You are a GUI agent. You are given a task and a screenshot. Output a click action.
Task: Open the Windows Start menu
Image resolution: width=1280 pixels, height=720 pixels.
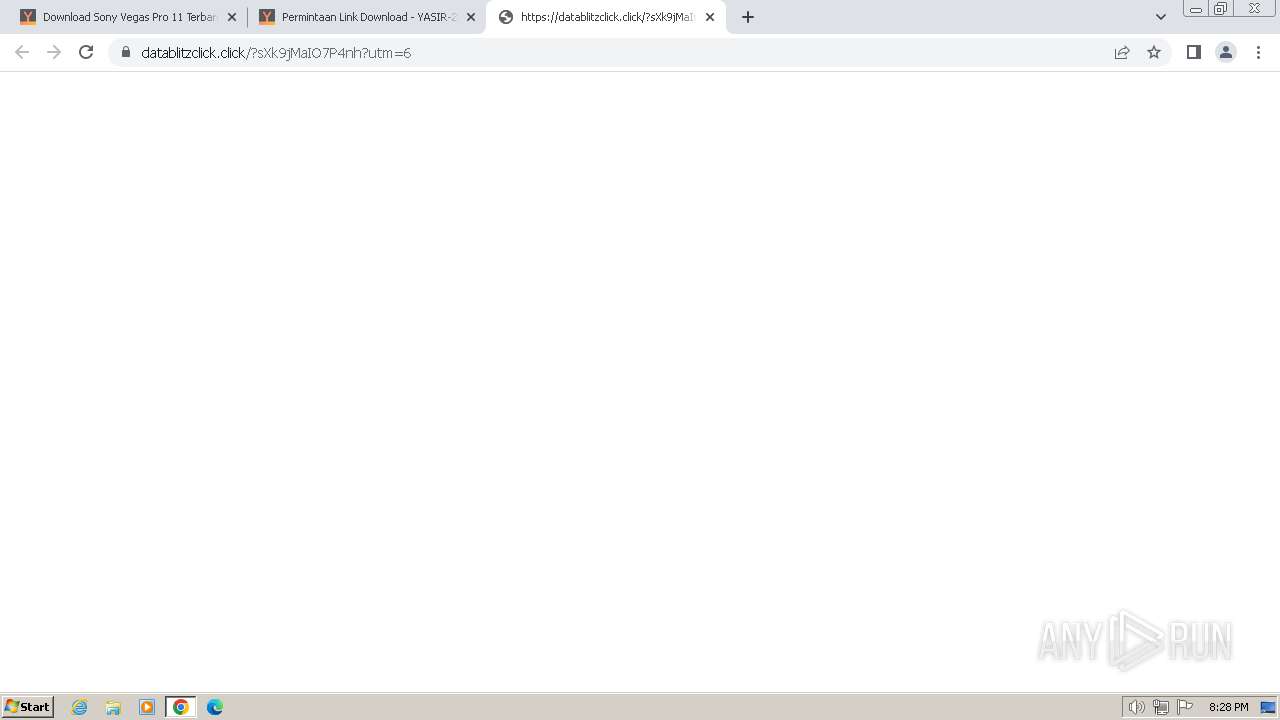(28, 707)
